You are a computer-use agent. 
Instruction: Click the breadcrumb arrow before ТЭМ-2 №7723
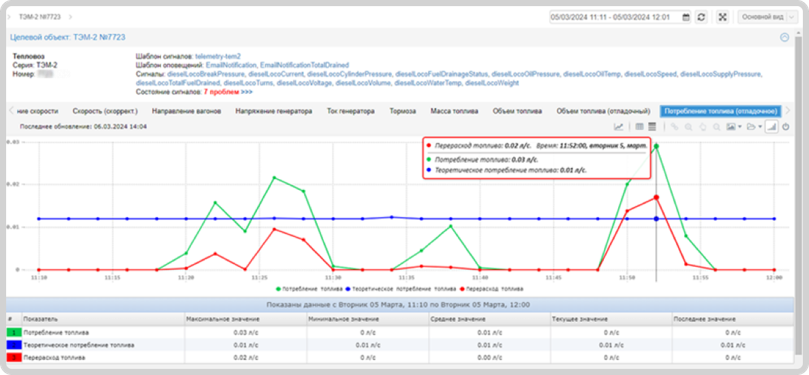(x=10, y=17)
